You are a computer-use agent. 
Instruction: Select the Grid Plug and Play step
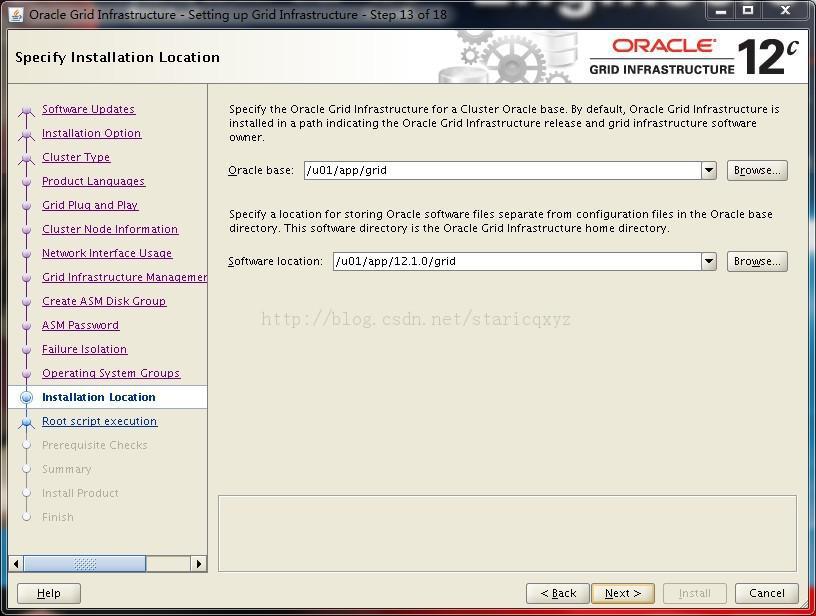[x=90, y=205]
